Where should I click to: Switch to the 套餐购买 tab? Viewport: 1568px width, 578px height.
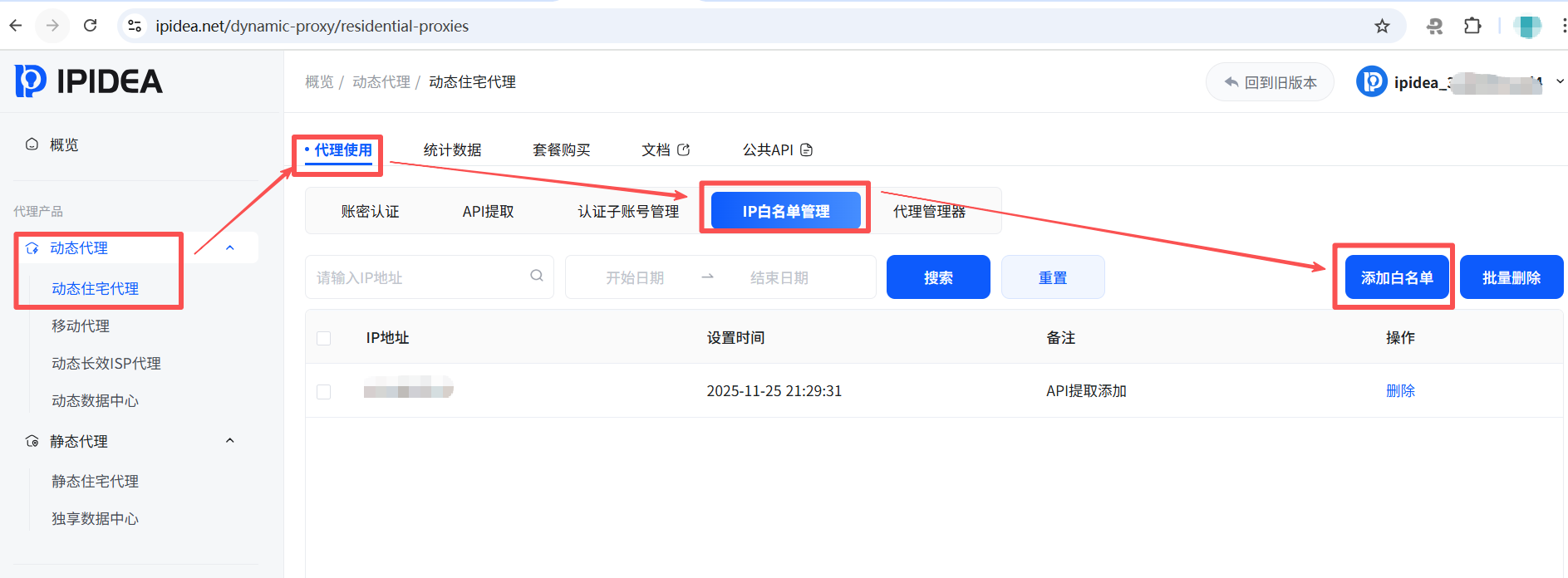(x=562, y=149)
